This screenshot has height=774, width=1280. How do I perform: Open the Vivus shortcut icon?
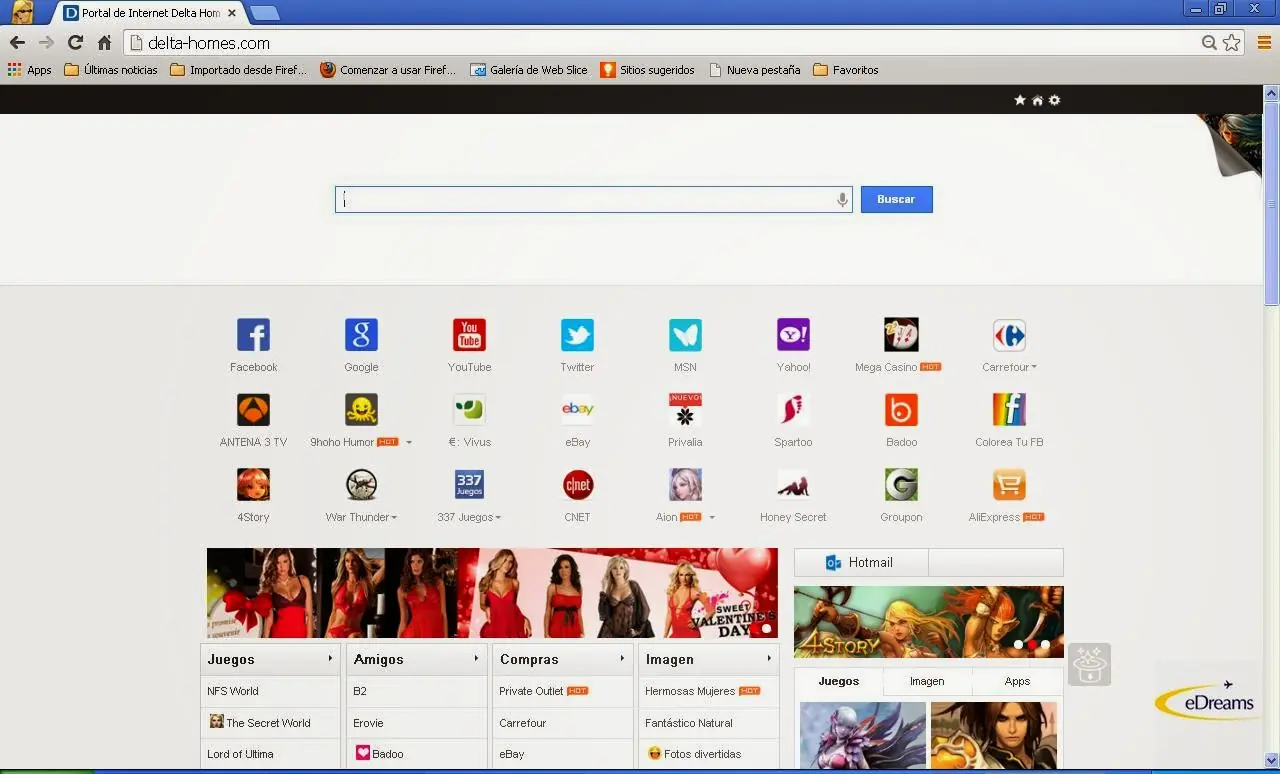(x=469, y=409)
